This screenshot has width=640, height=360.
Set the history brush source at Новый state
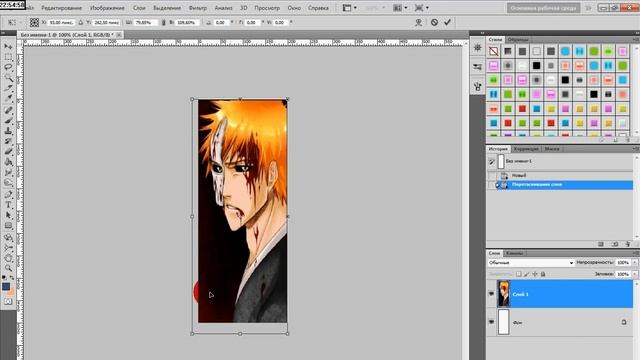click(492, 176)
